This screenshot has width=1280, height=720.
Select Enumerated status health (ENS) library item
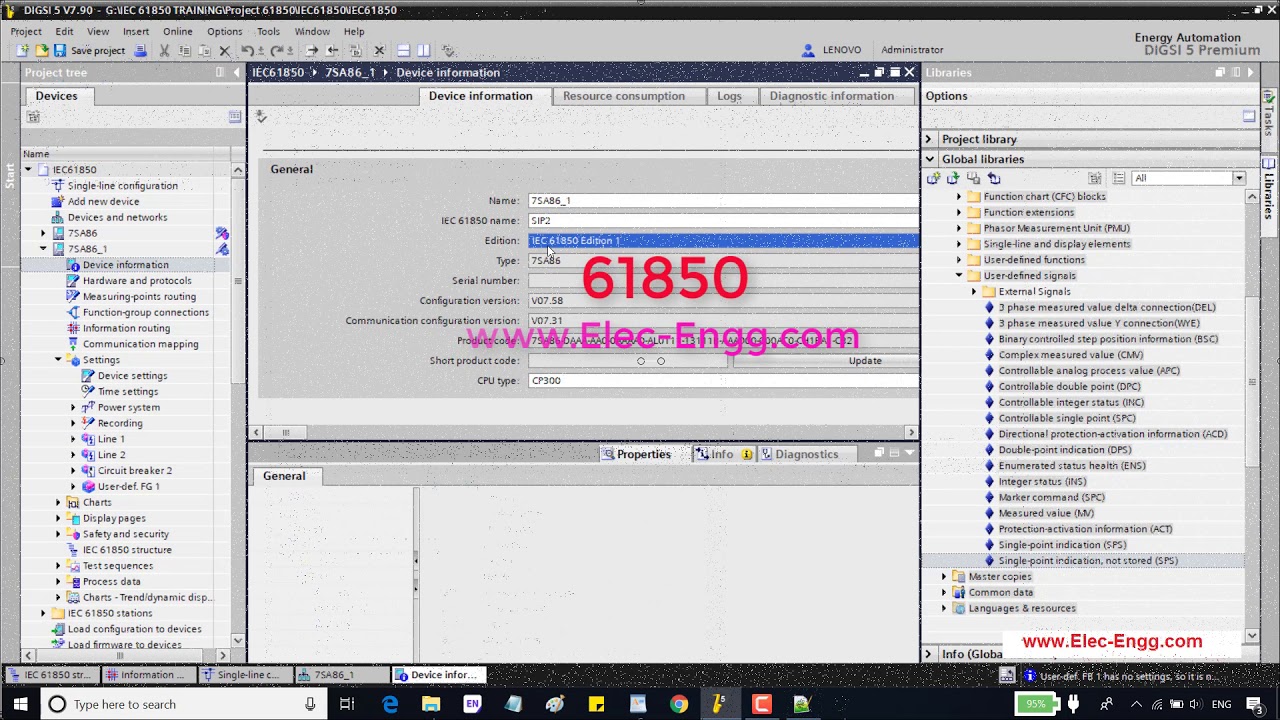click(1072, 465)
